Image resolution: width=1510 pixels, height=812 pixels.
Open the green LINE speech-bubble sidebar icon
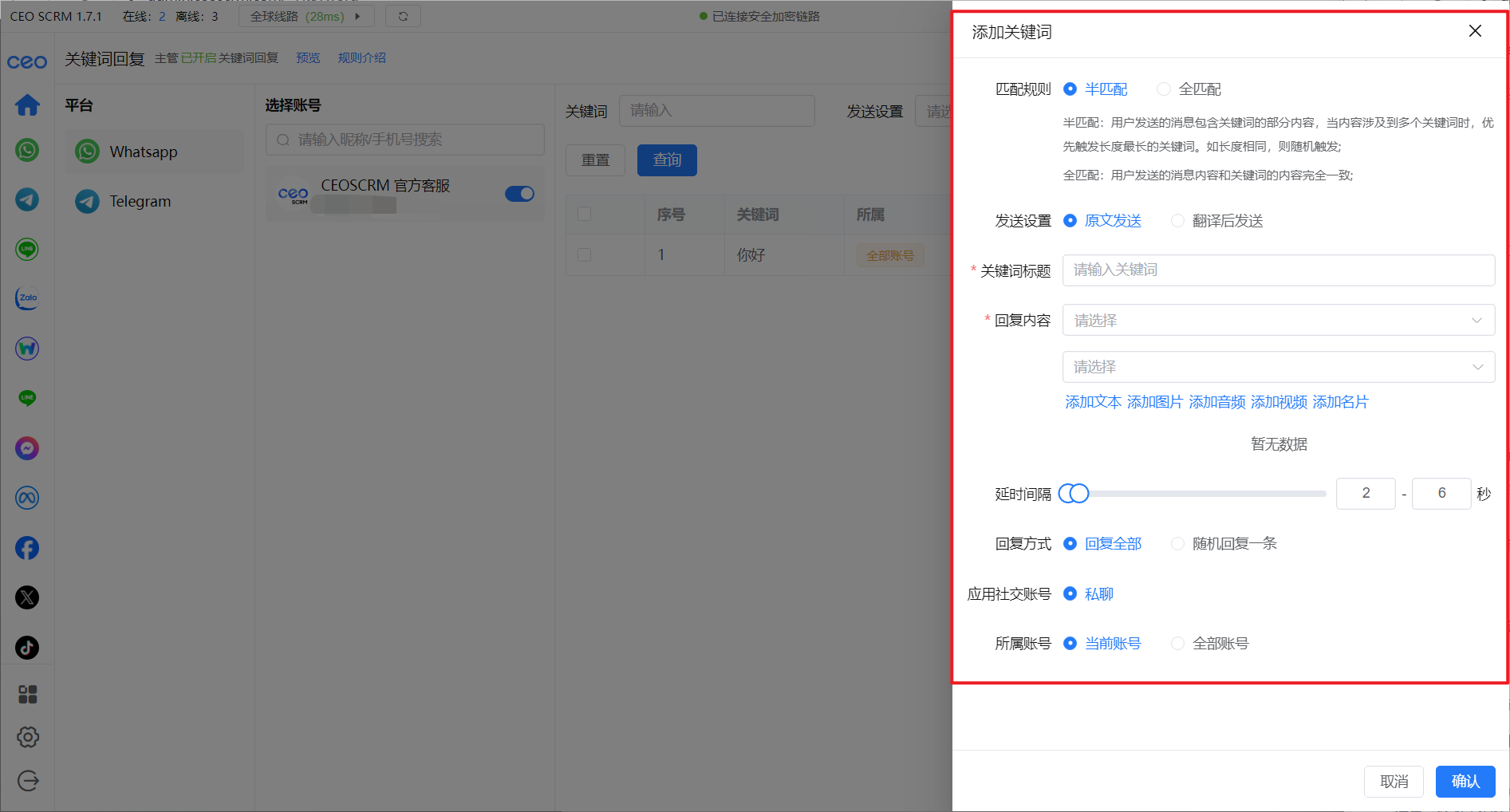click(27, 398)
